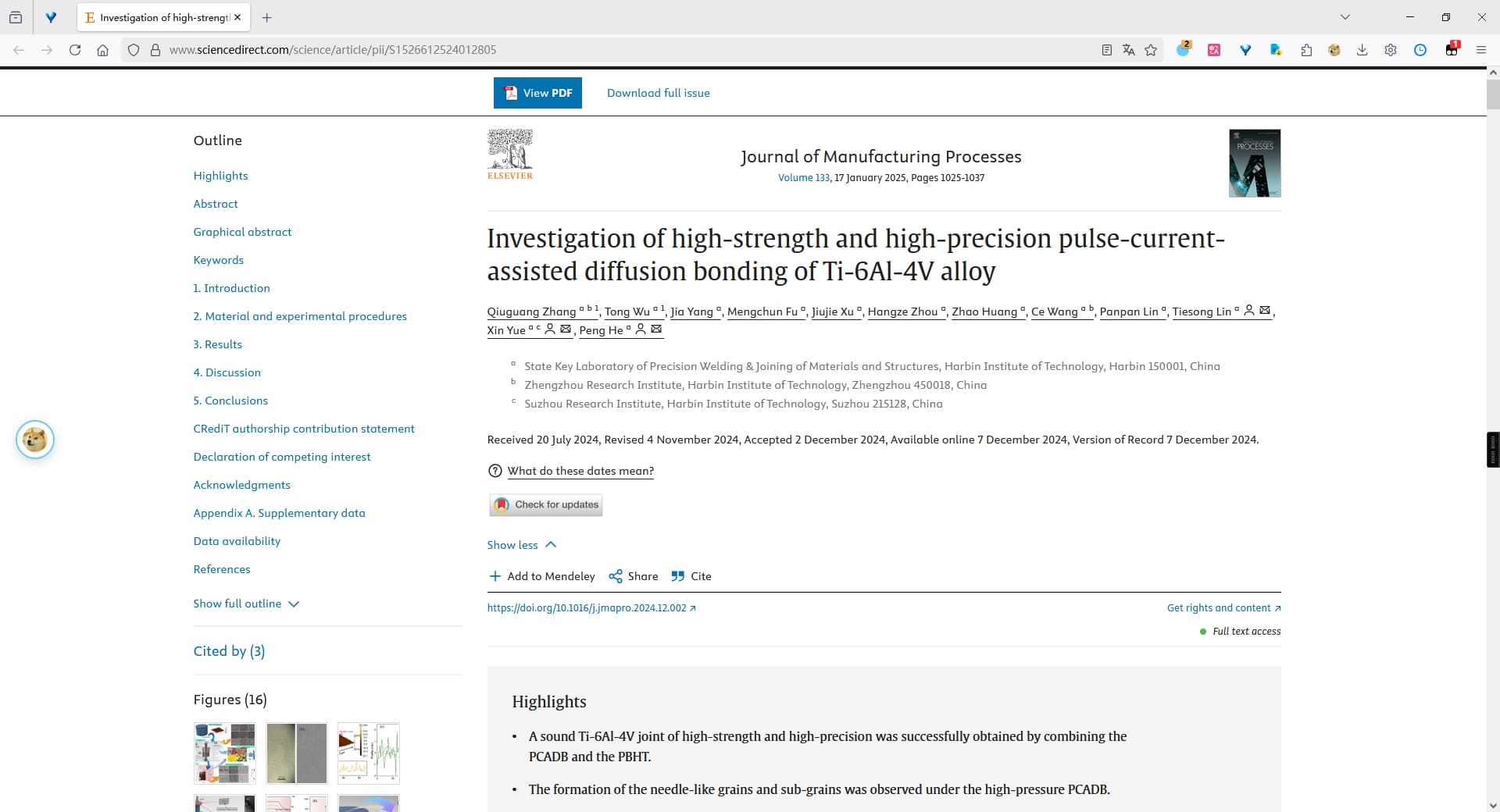Click the vertical page scrollbar thumb
The height and width of the screenshot is (812, 1500).
tap(1493, 94)
